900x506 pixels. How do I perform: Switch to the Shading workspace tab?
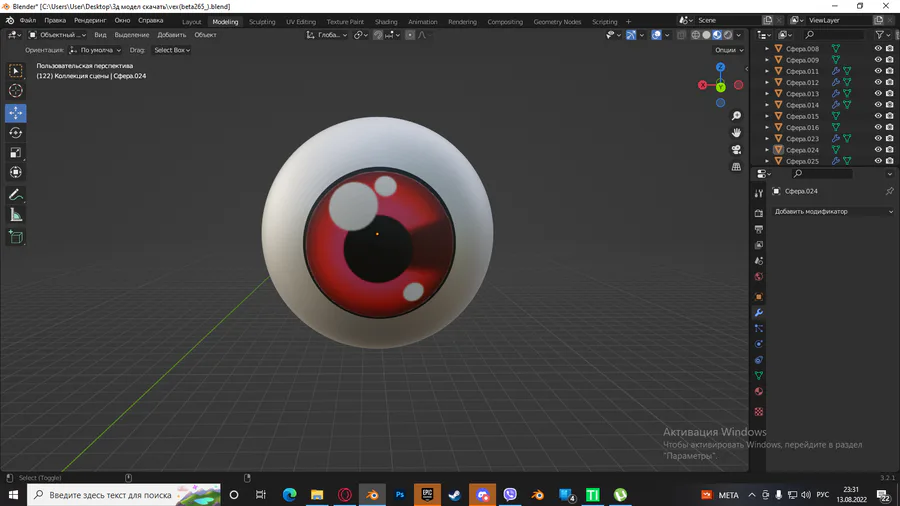pos(386,22)
